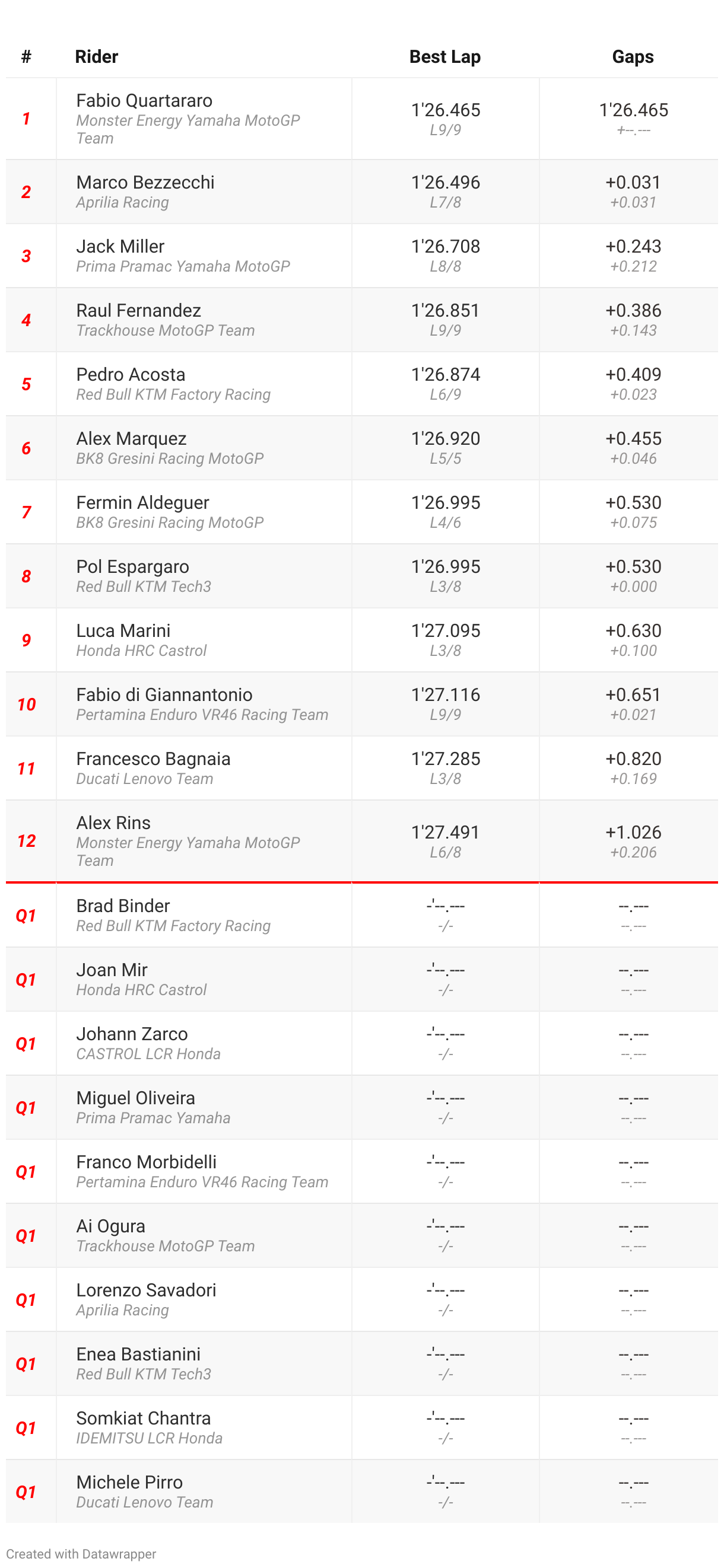724x1568 pixels.
Task: Select rider name Brad Binder
Action: (122, 906)
